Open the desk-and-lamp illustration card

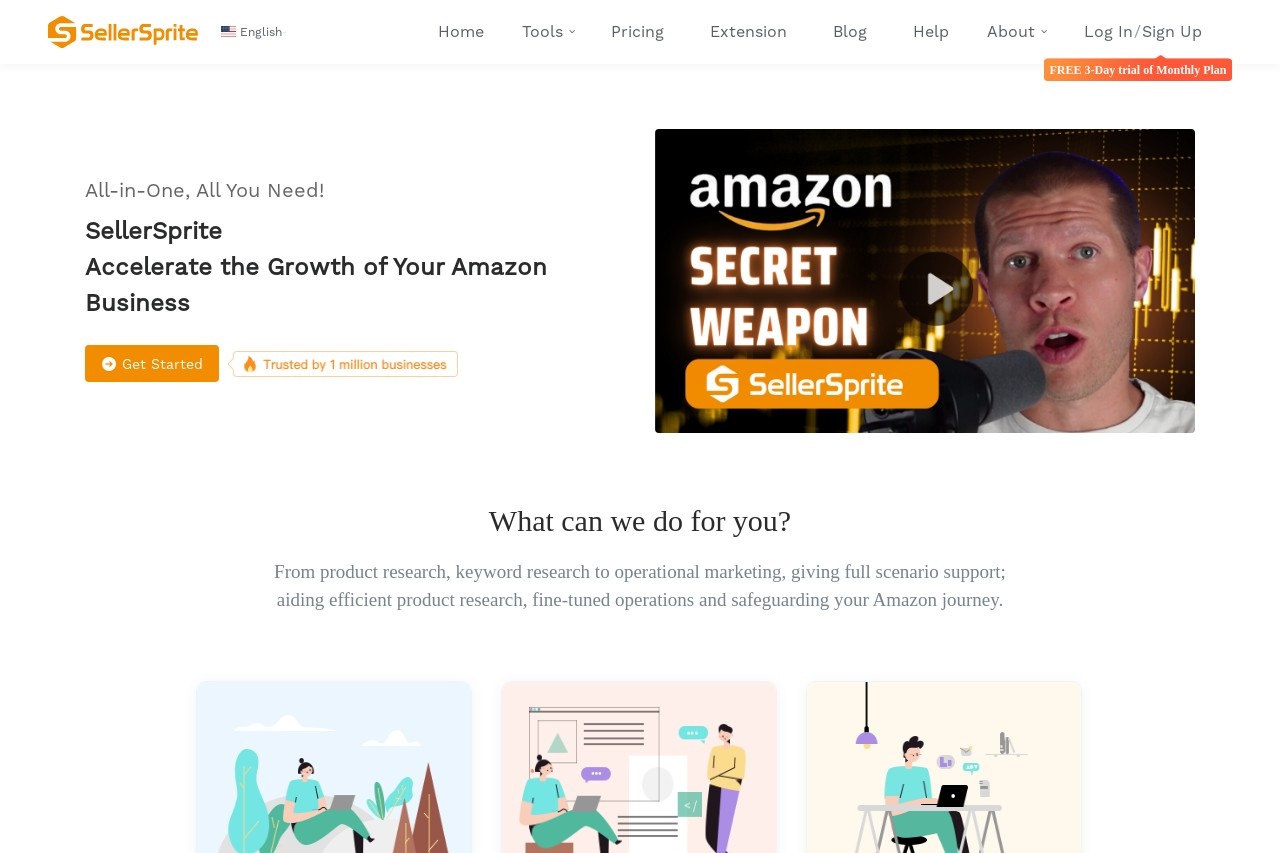pyautogui.click(x=944, y=767)
